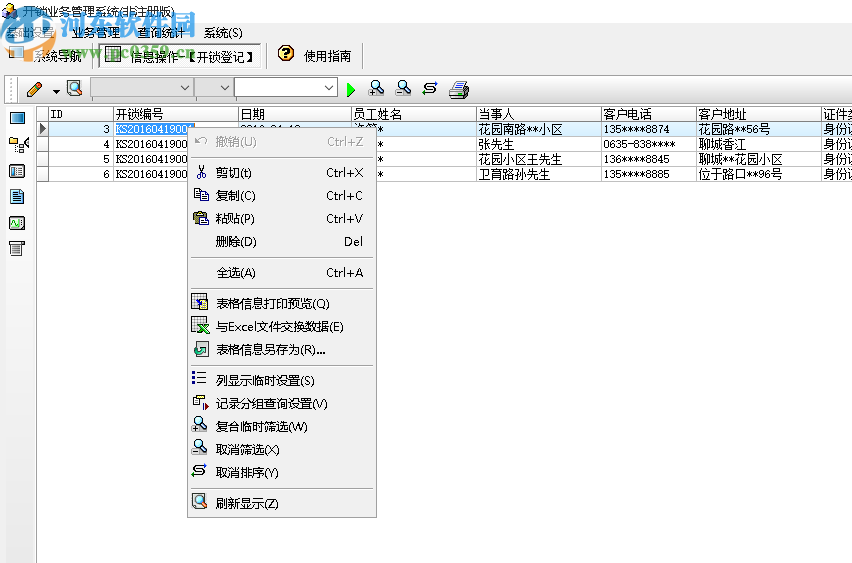Open the 查询统计 menu
This screenshot has width=852, height=563.
tap(161, 33)
